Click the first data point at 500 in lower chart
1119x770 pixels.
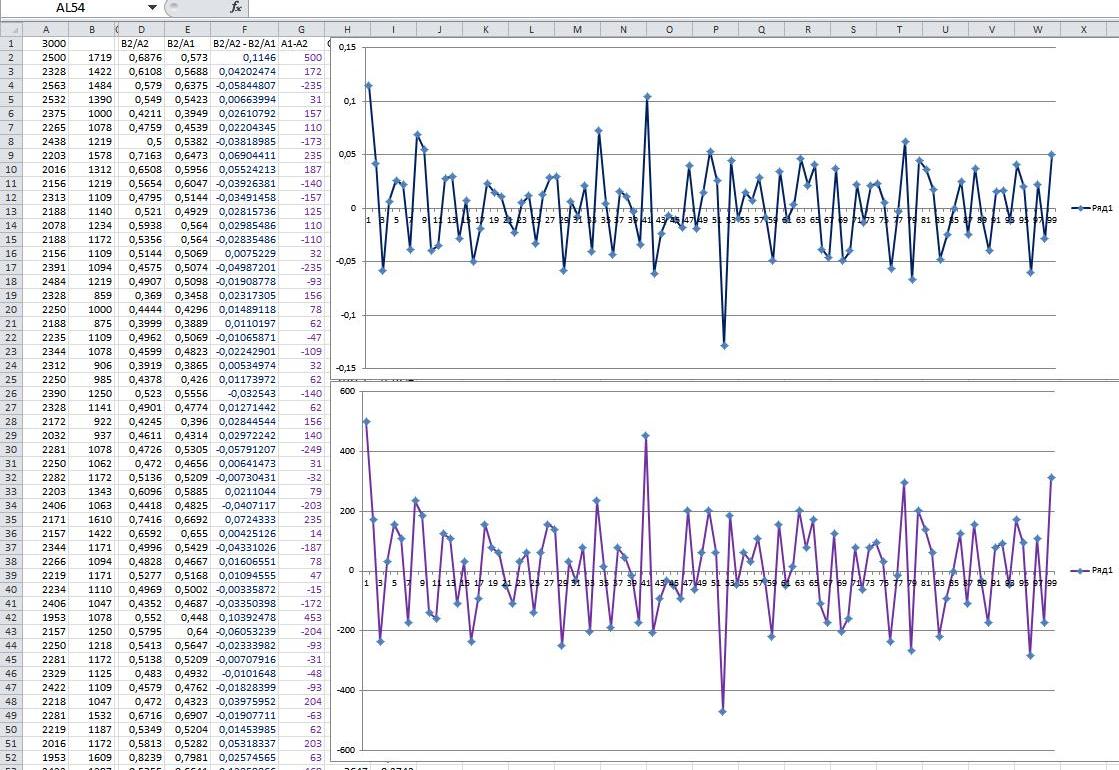tap(366, 422)
